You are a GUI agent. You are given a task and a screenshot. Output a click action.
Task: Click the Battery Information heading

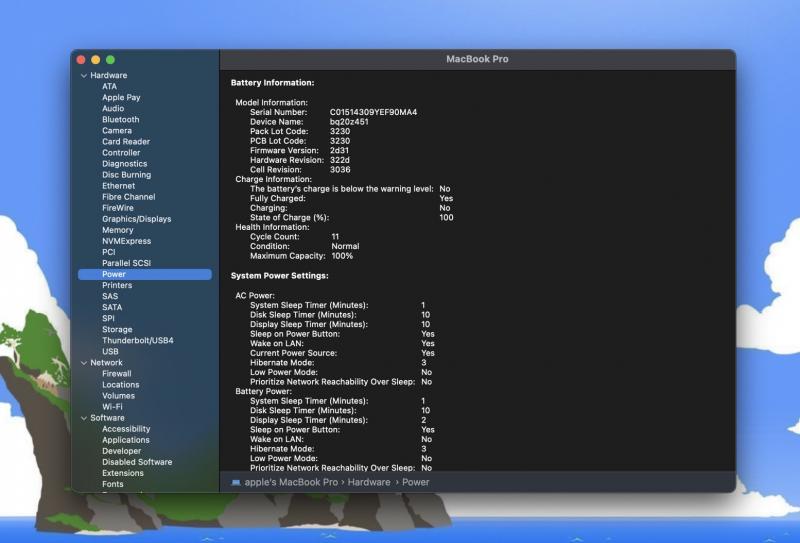click(x=272, y=83)
